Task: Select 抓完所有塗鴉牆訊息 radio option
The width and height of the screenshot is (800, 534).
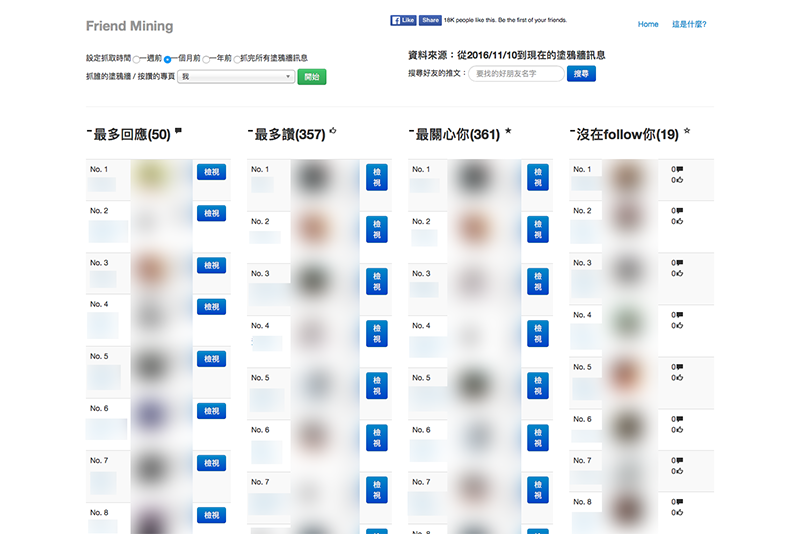Action: (x=237, y=59)
